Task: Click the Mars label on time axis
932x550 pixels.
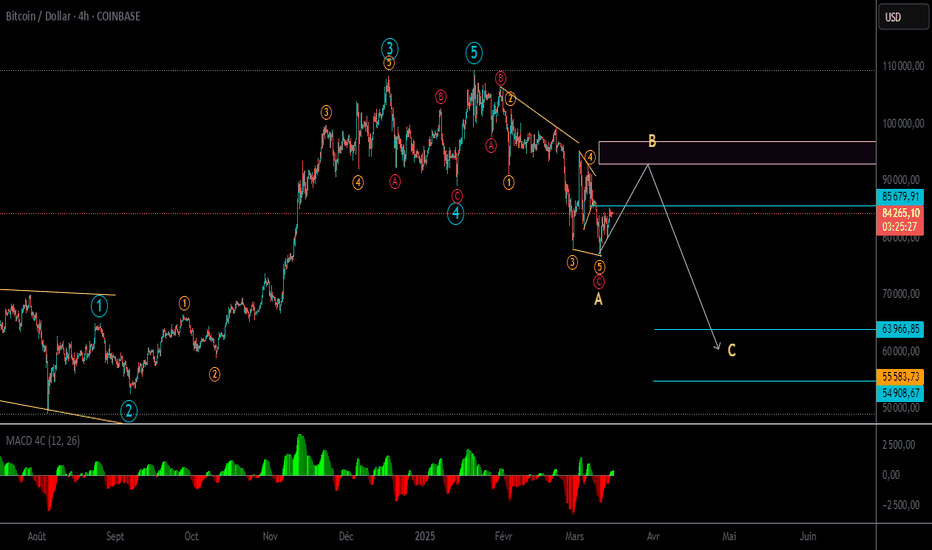Action: point(574,536)
